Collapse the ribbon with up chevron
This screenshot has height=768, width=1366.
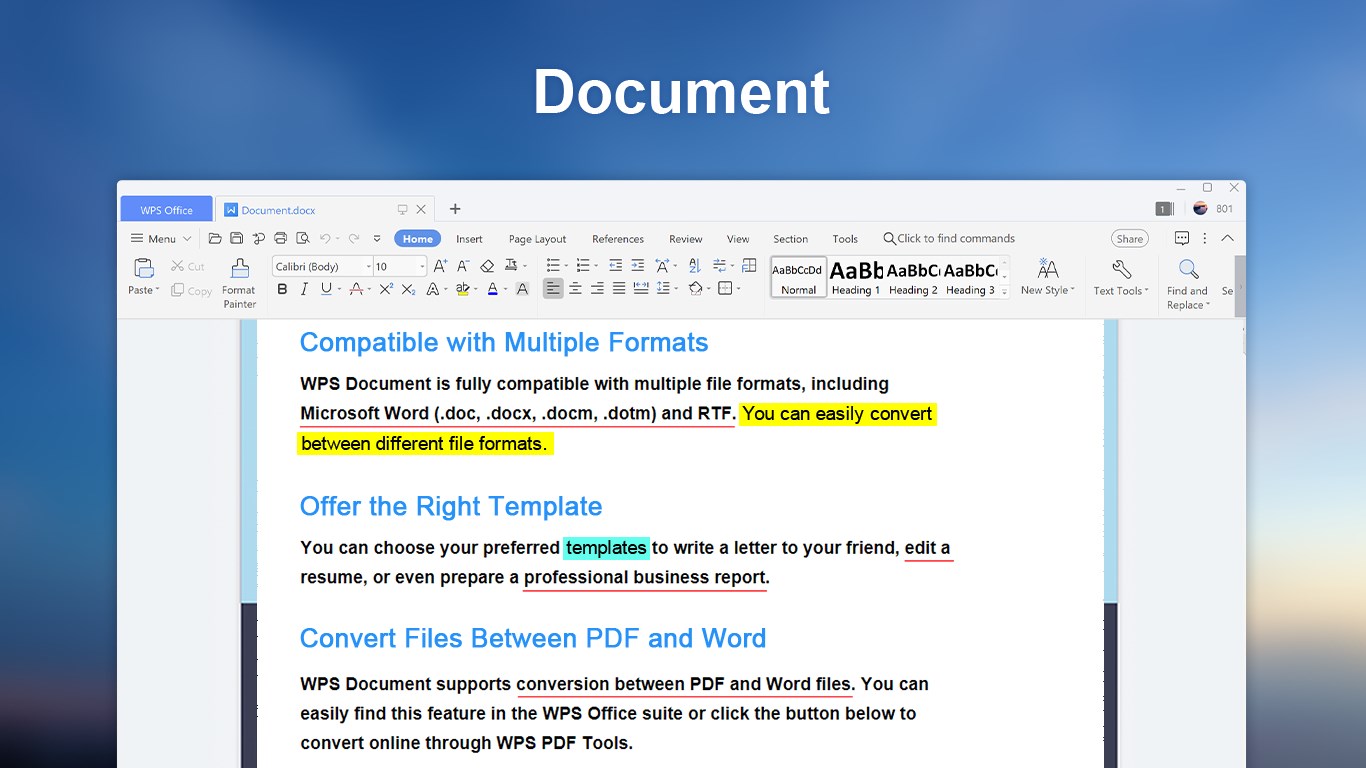pyautogui.click(x=1228, y=238)
